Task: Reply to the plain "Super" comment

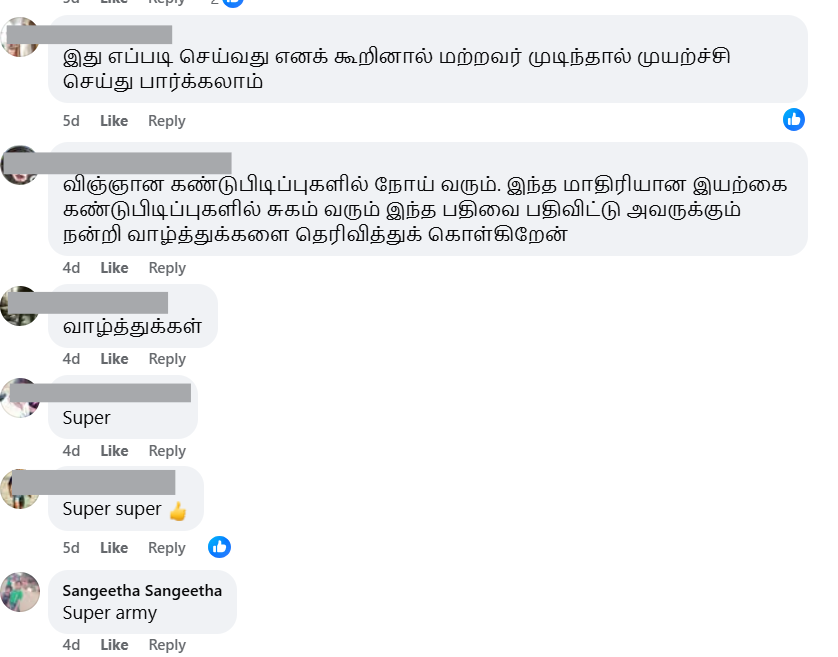Action: pos(167,451)
